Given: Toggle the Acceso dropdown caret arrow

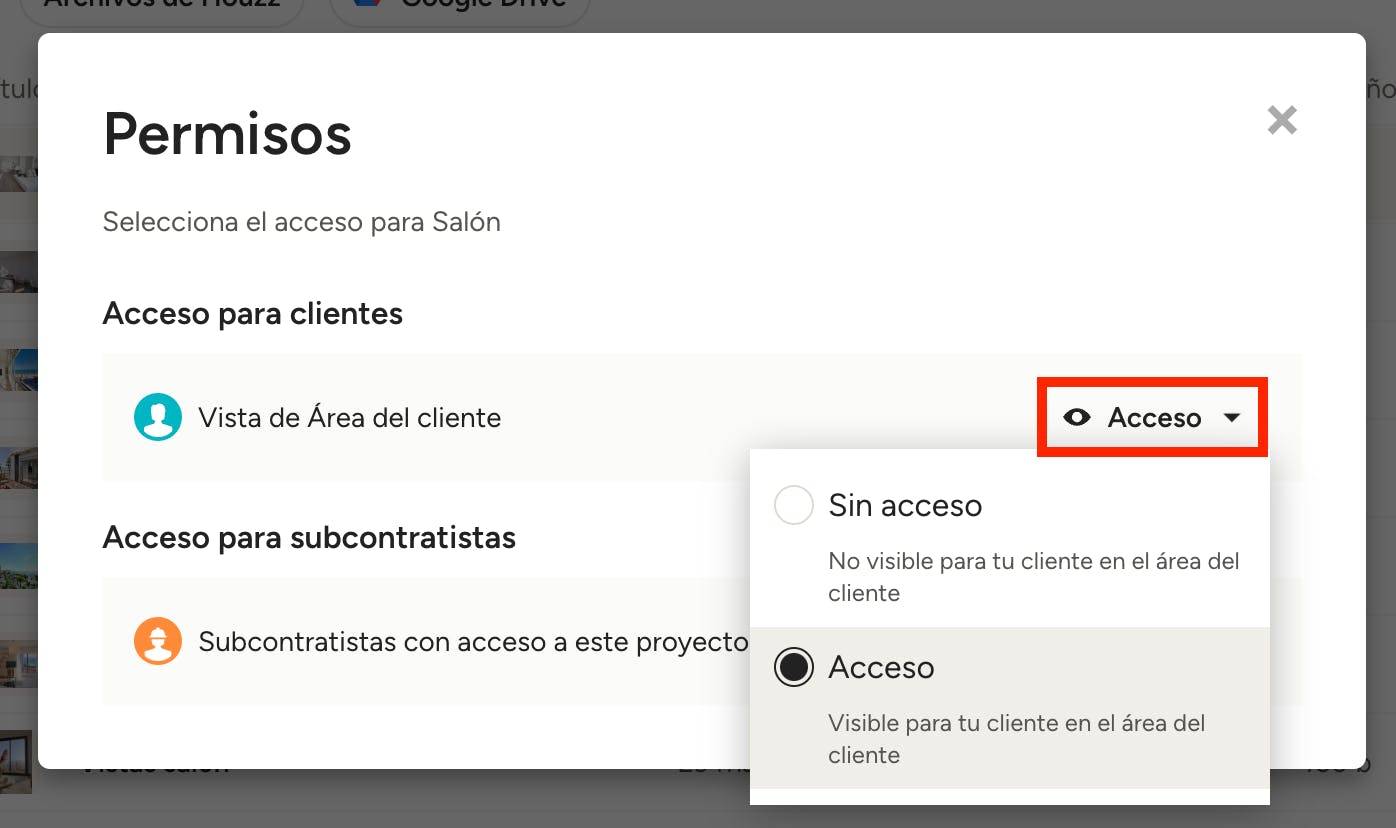Looking at the screenshot, I should [1232, 417].
